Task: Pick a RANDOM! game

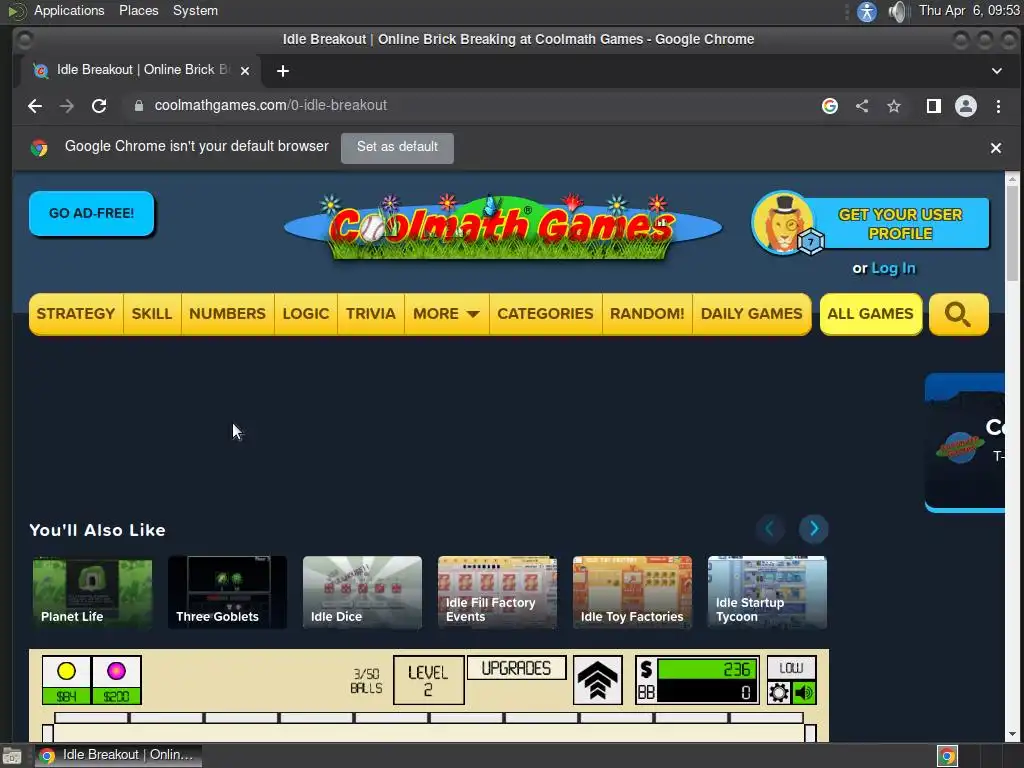Action: (647, 314)
